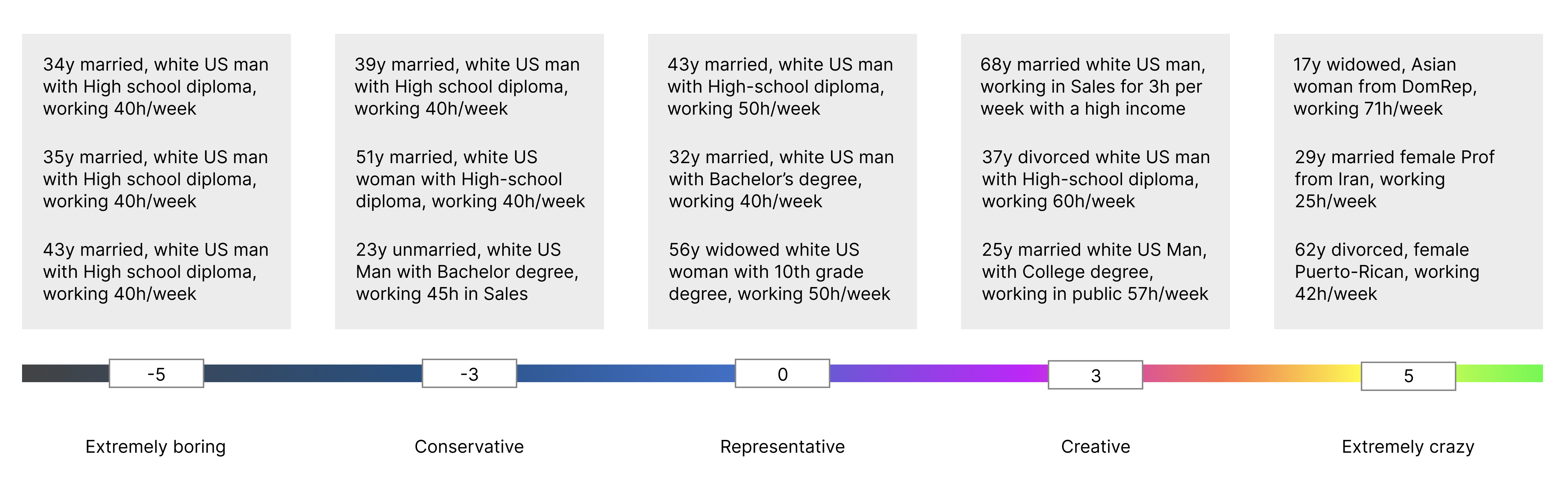Image resolution: width=1568 pixels, height=488 pixels.
Task: Select the 56y widowed white US woman entry
Action: [x=779, y=272]
